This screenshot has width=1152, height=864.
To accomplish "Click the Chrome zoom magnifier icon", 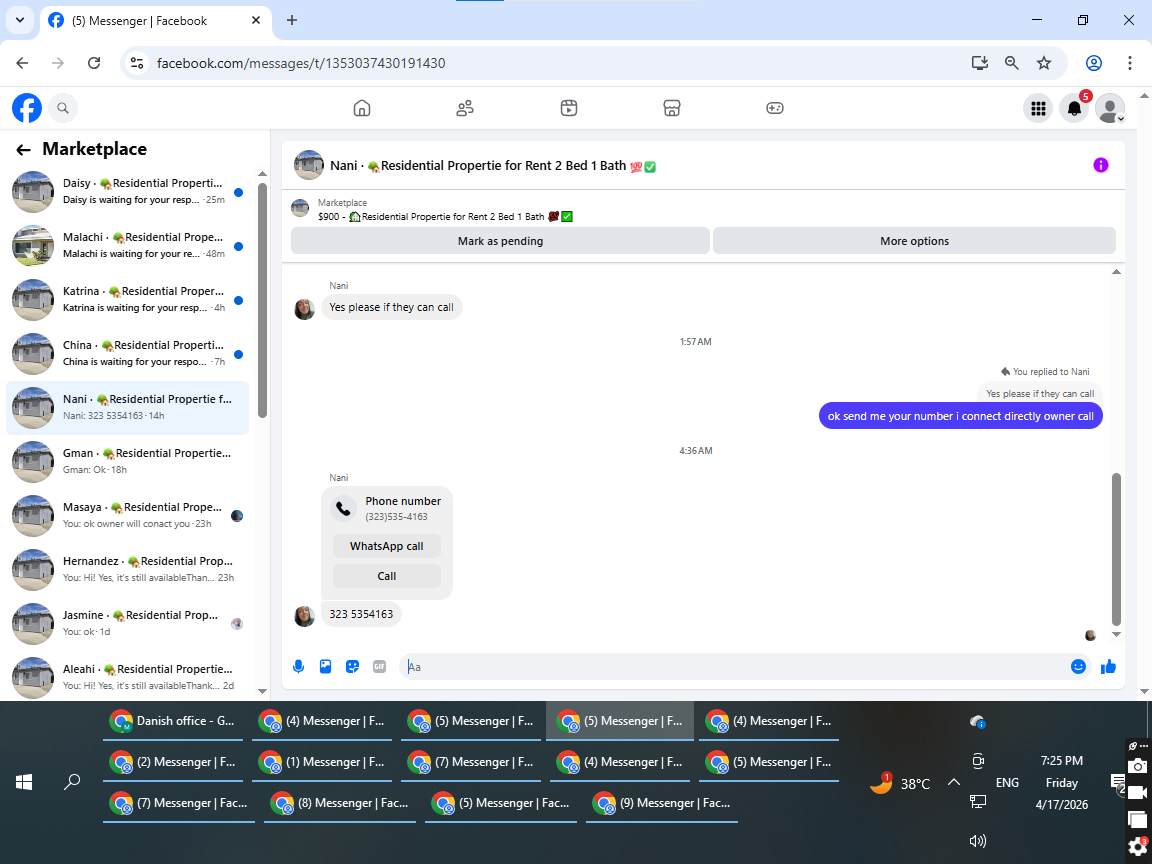I will point(1012,63).
